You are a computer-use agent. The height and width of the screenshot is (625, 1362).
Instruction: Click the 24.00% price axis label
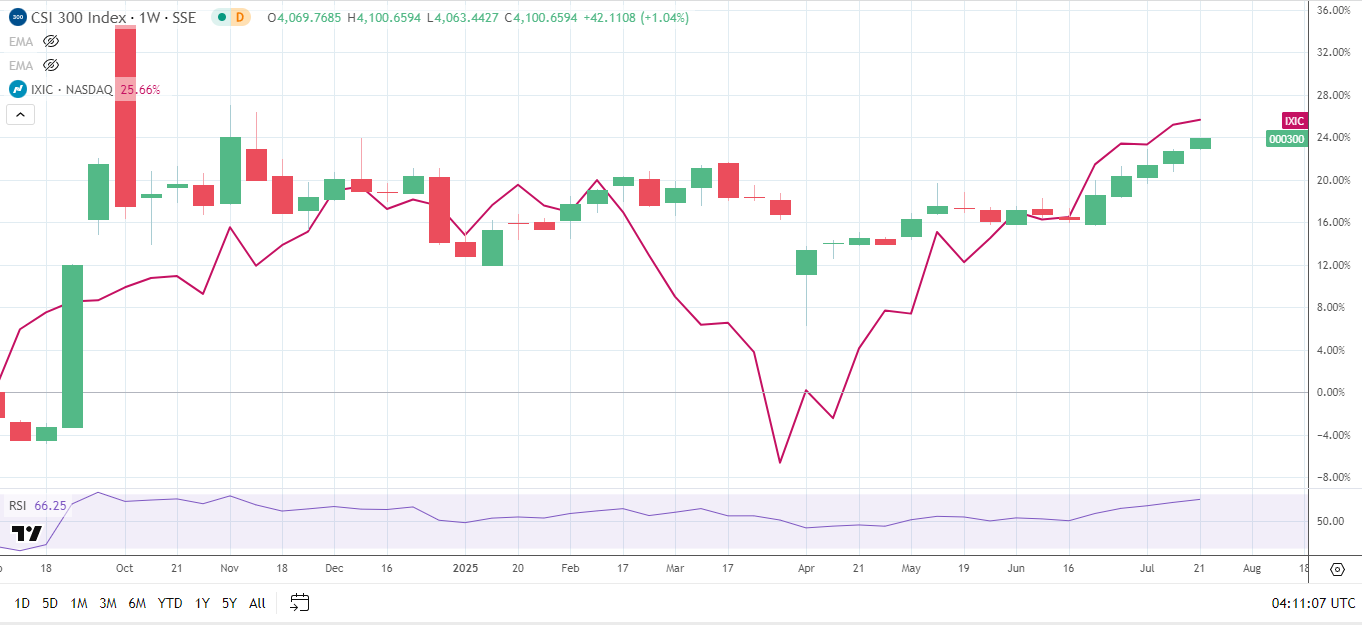click(x=1336, y=137)
